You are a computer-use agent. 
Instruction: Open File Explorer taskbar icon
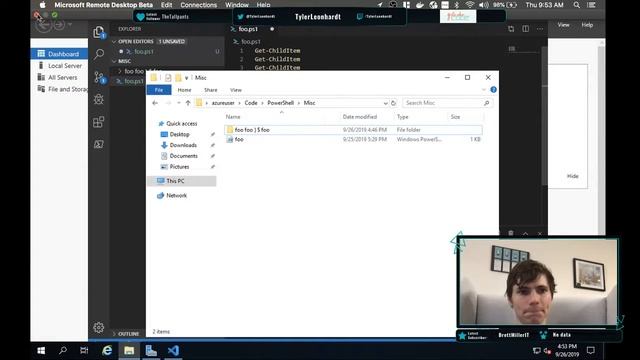(129, 351)
